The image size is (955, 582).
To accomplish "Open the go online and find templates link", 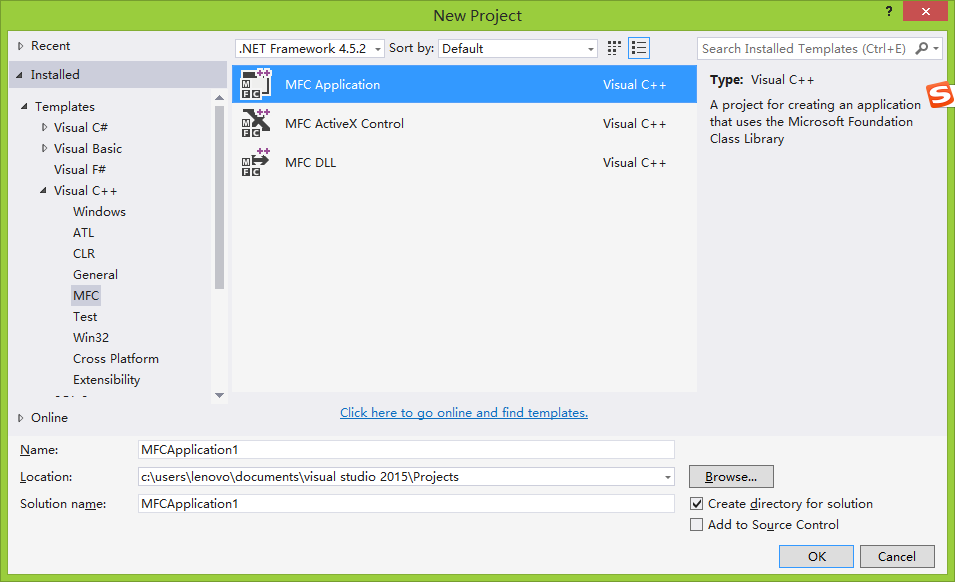I will (x=463, y=413).
